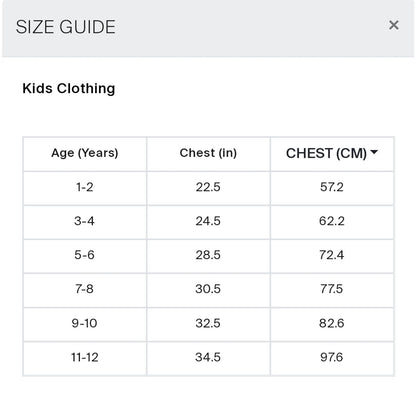Open the CHEST (CM) unit dropdown
Image resolution: width=416 pixels, height=416 pixels.
(332, 153)
